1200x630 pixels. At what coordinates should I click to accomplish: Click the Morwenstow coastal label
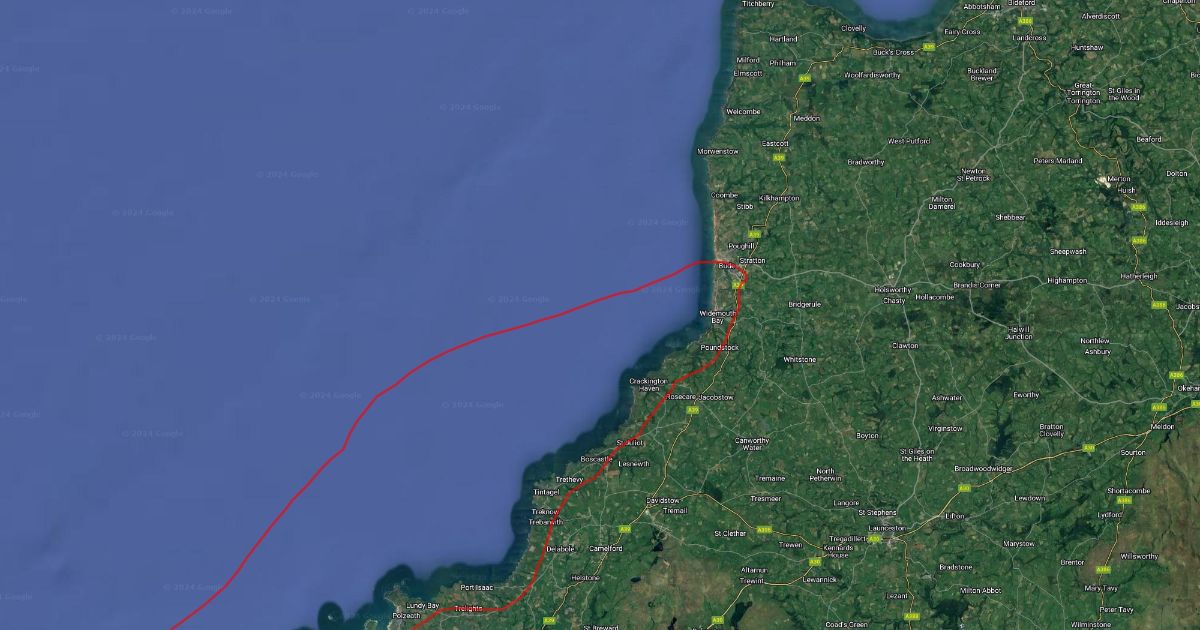click(x=718, y=151)
